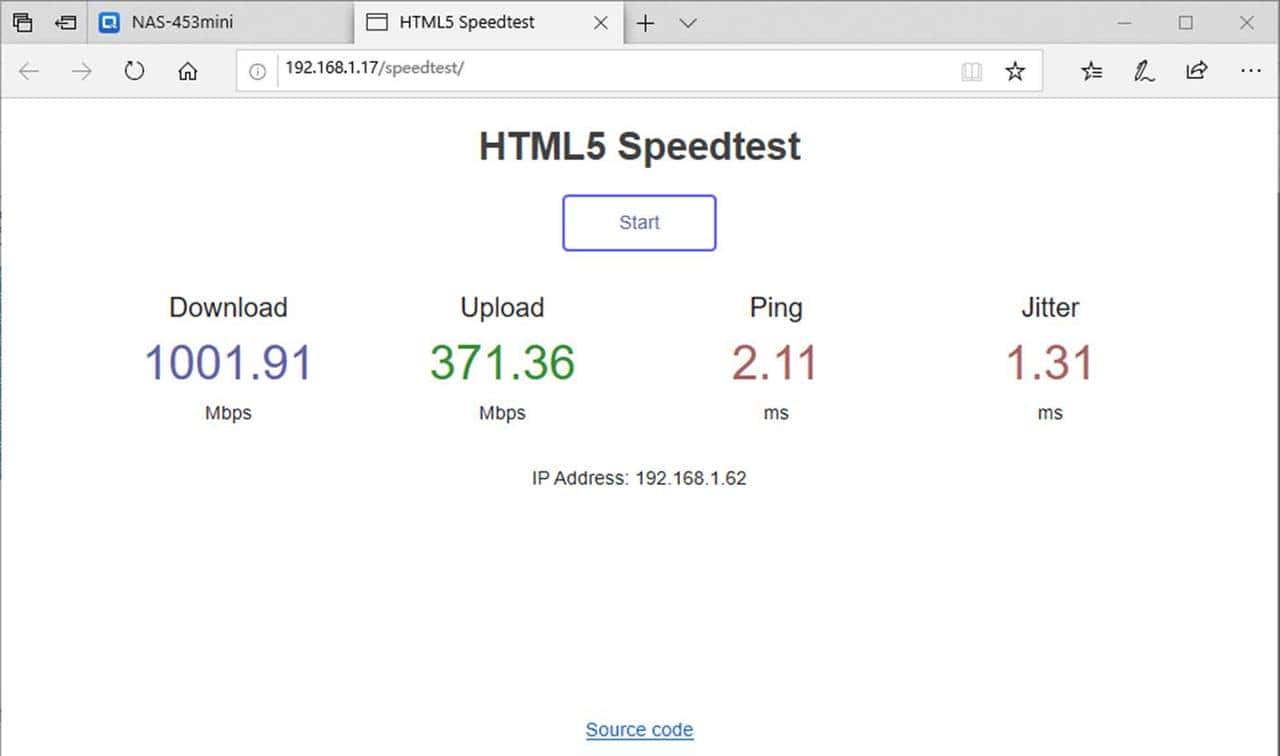Open the Favorites hub list icon
This screenshot has width=1280, height=756.
[x=1092, y=71]
